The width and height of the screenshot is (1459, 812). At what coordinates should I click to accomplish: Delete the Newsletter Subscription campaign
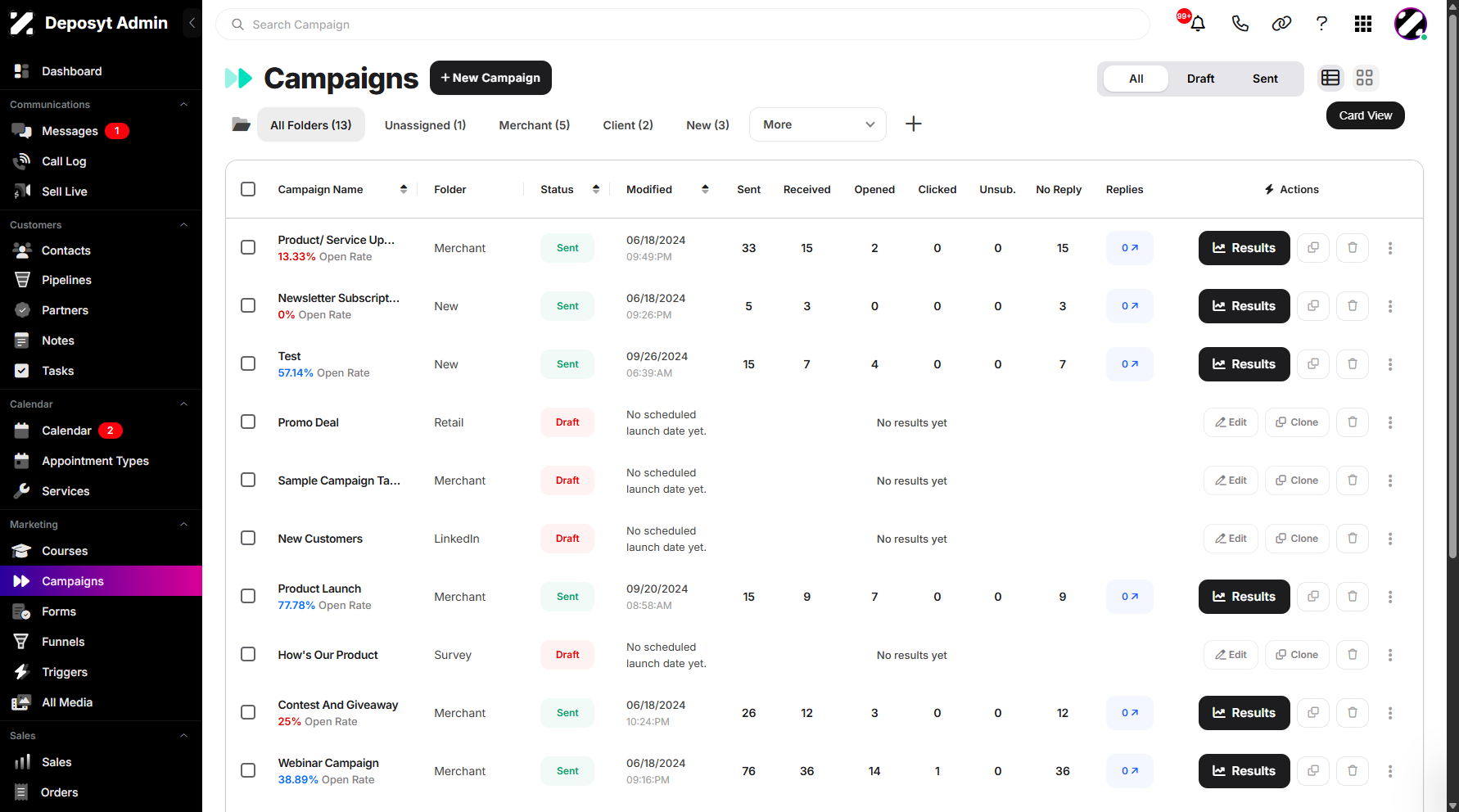(1353, 306)
